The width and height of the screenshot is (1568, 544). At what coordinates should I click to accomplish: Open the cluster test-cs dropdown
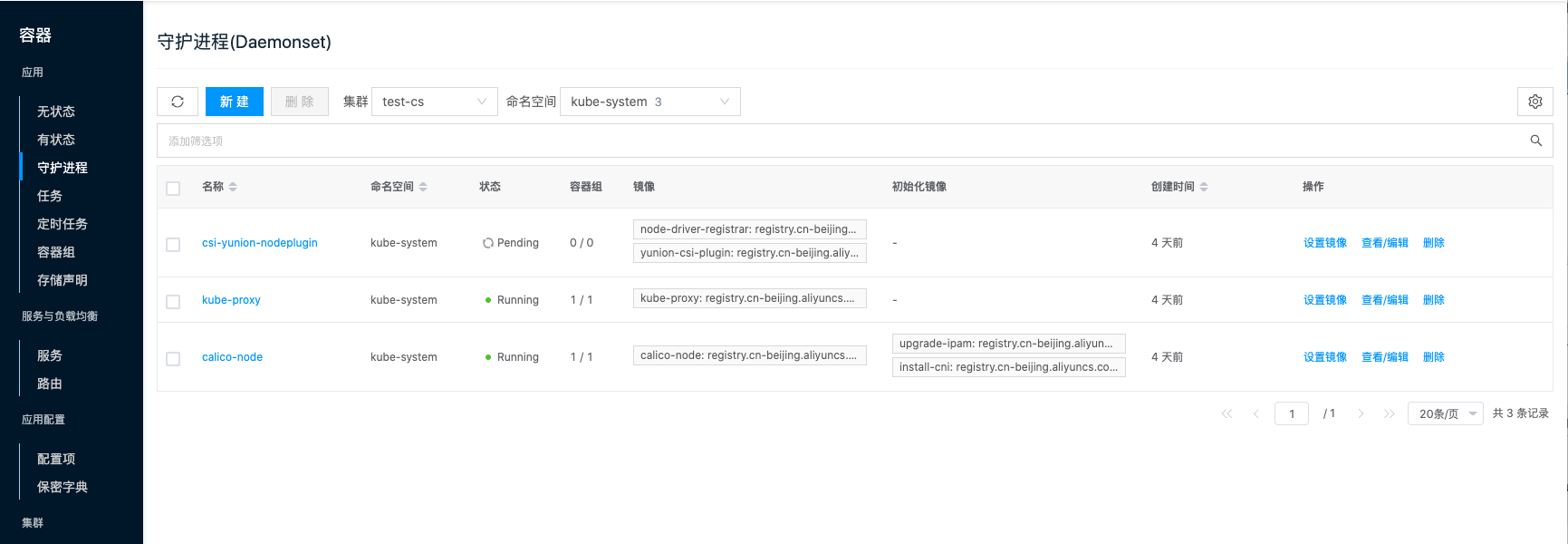click(x=435, y=102)
